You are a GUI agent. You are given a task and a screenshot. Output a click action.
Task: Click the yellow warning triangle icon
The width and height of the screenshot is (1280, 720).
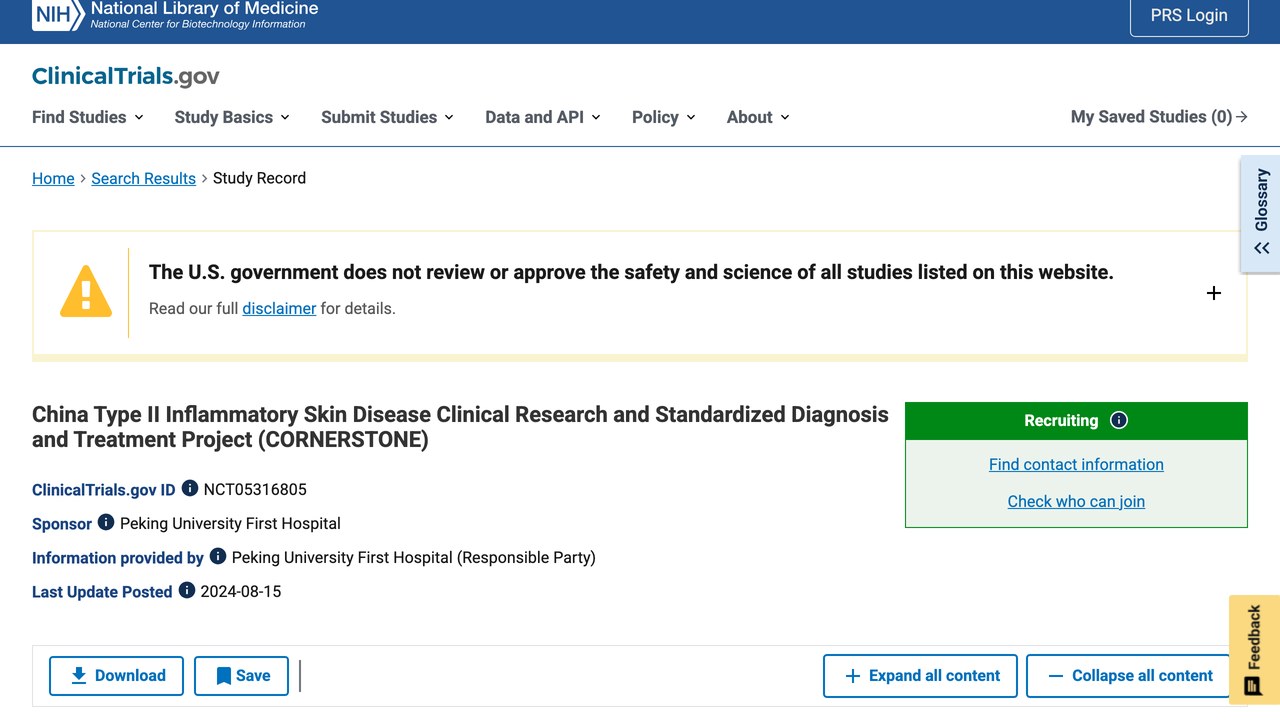[x=86, y=292]
